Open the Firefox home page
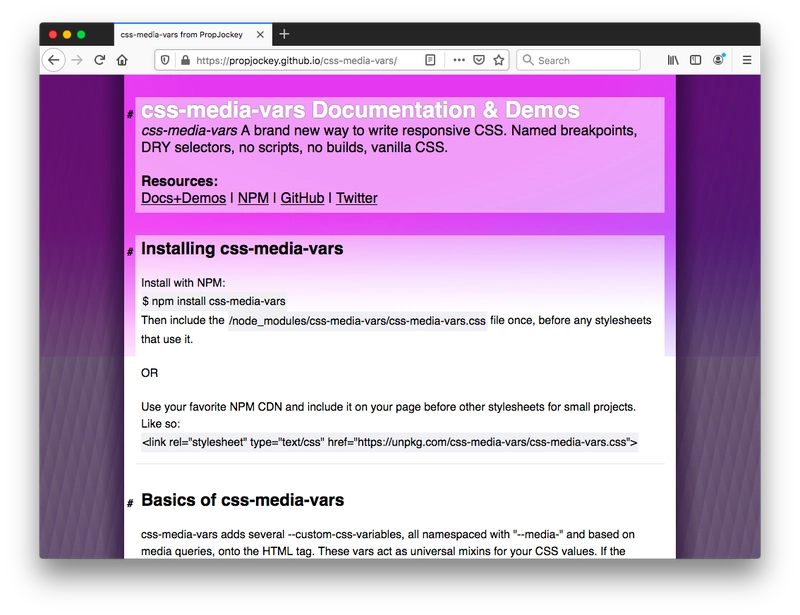The height and width of the screenshot is (615, 800). pos(122,60)
